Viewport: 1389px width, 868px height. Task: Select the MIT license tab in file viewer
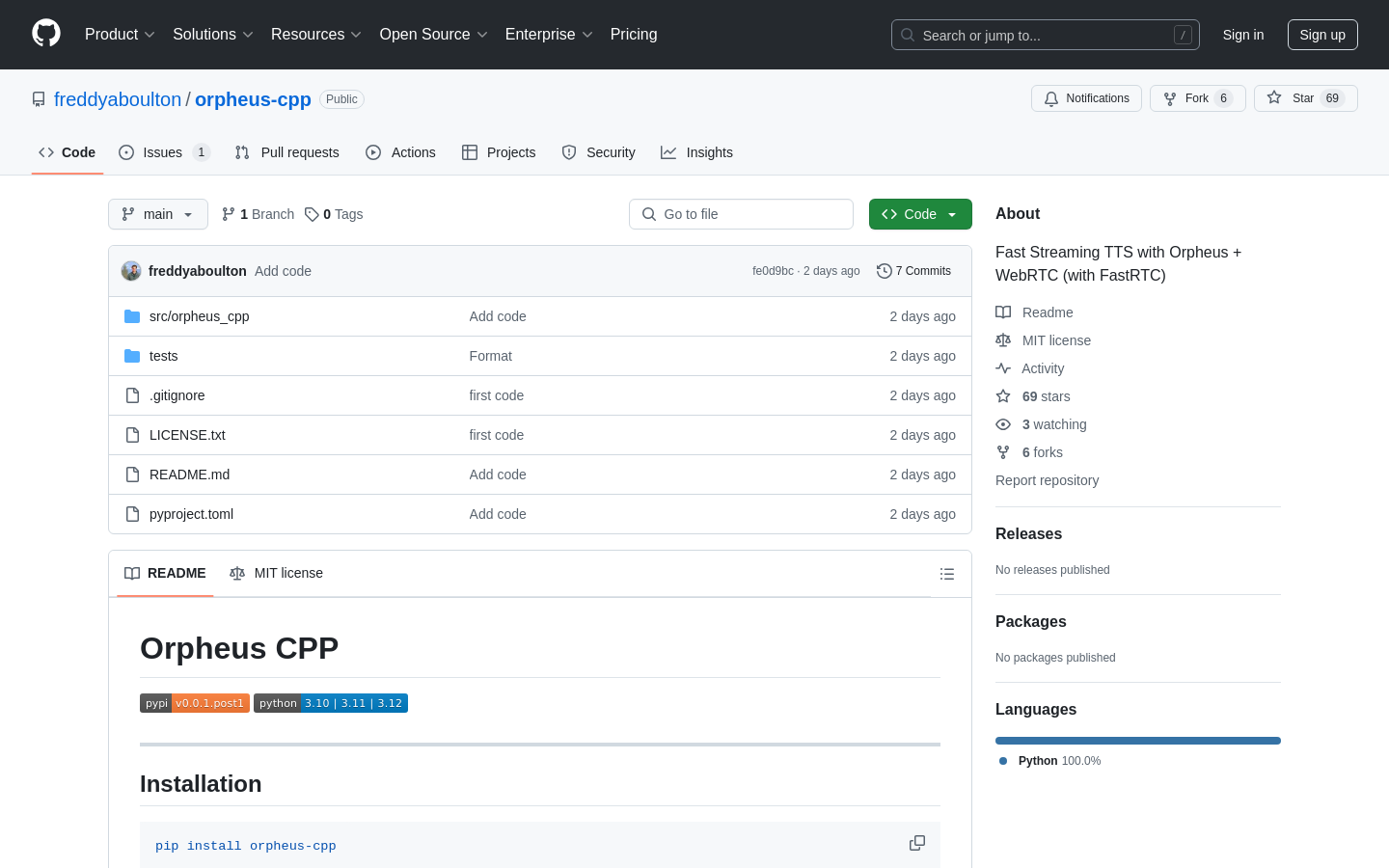(276, 573)
